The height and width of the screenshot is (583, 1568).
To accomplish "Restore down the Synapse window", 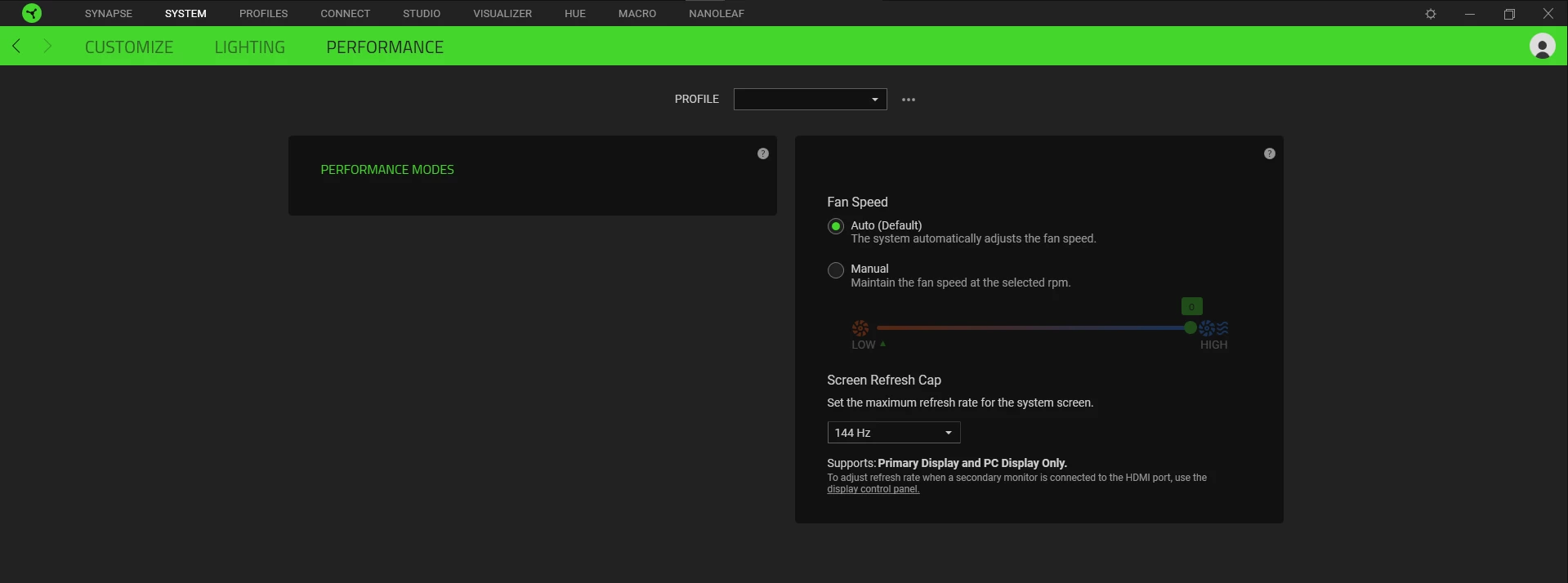I will pos(1509,14).
